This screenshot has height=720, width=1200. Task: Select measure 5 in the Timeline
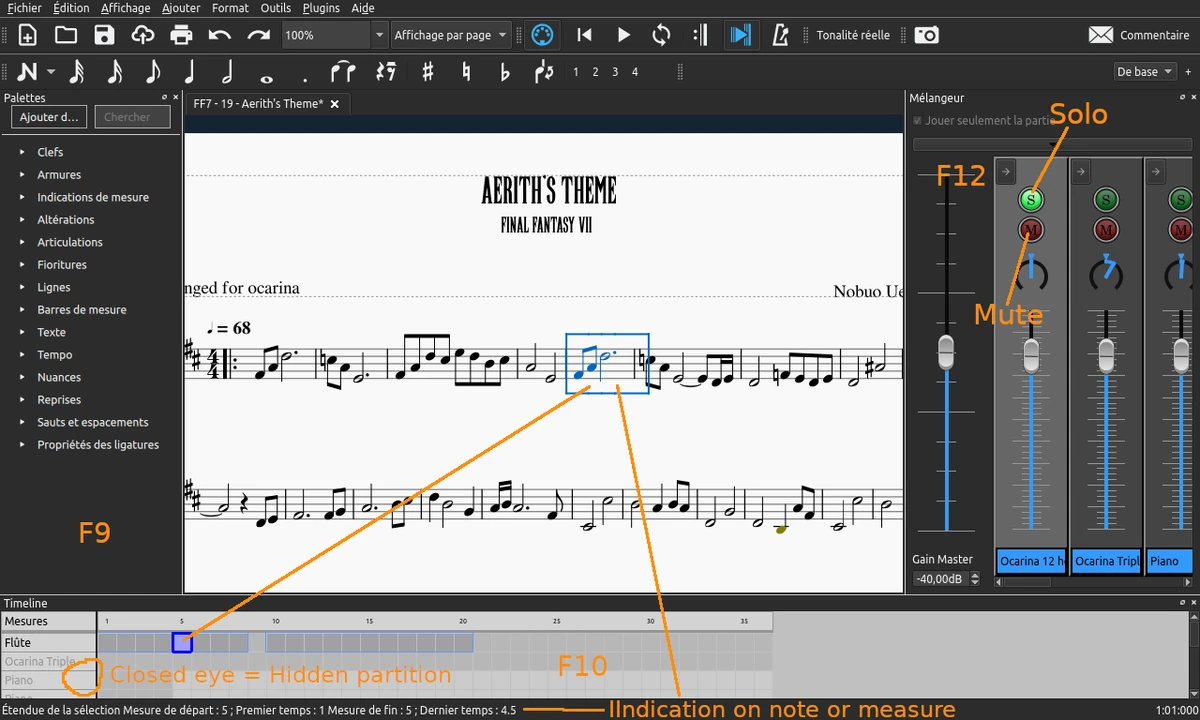coord(182,643)
